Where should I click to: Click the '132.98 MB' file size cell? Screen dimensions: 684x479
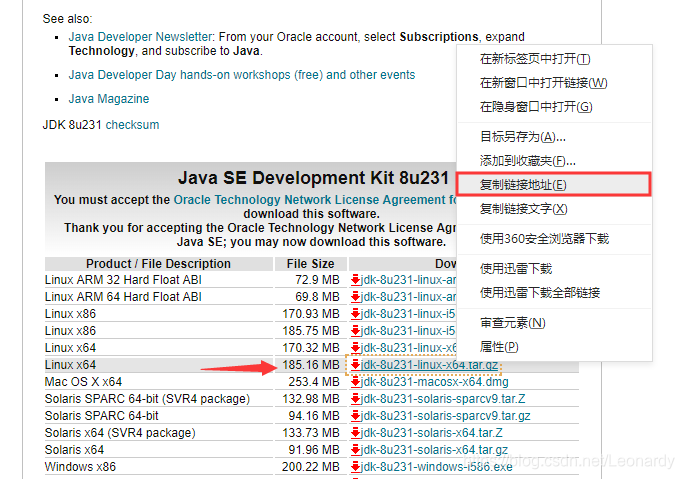pyautogui.click(x=311, y=399)
